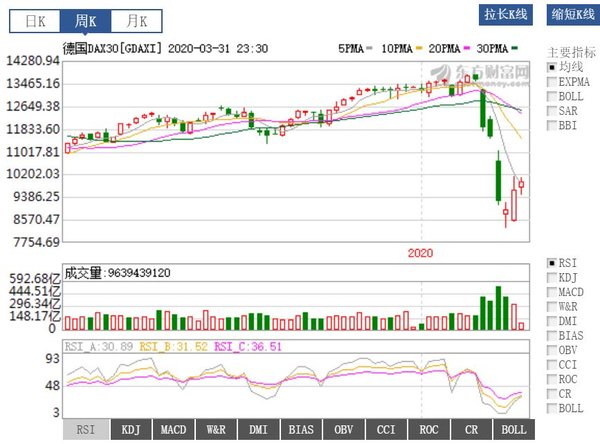Click the 拉长K线 button
This screenshot has height=444, width=600.
click(x=505, y=15)
